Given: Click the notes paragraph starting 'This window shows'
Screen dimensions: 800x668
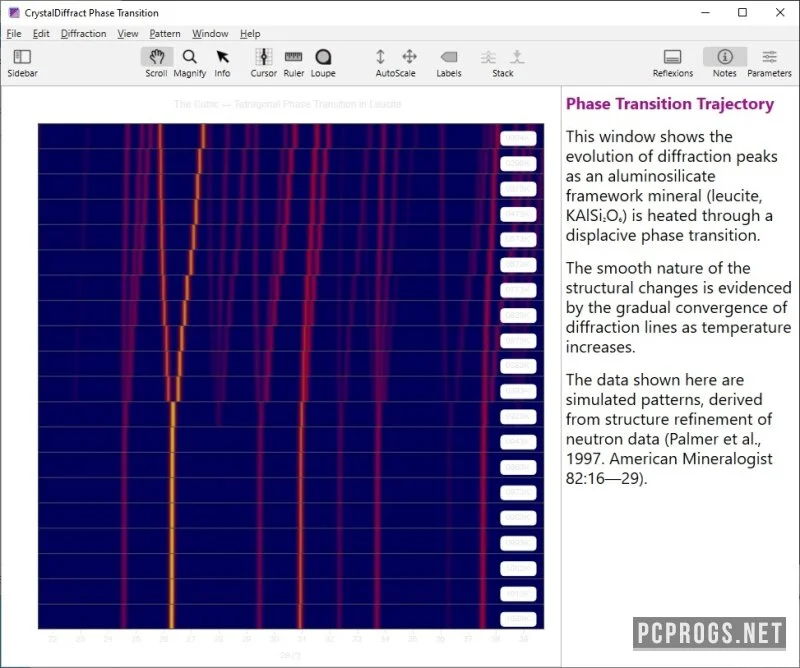Looking at the screenshot, I should 671,186.
